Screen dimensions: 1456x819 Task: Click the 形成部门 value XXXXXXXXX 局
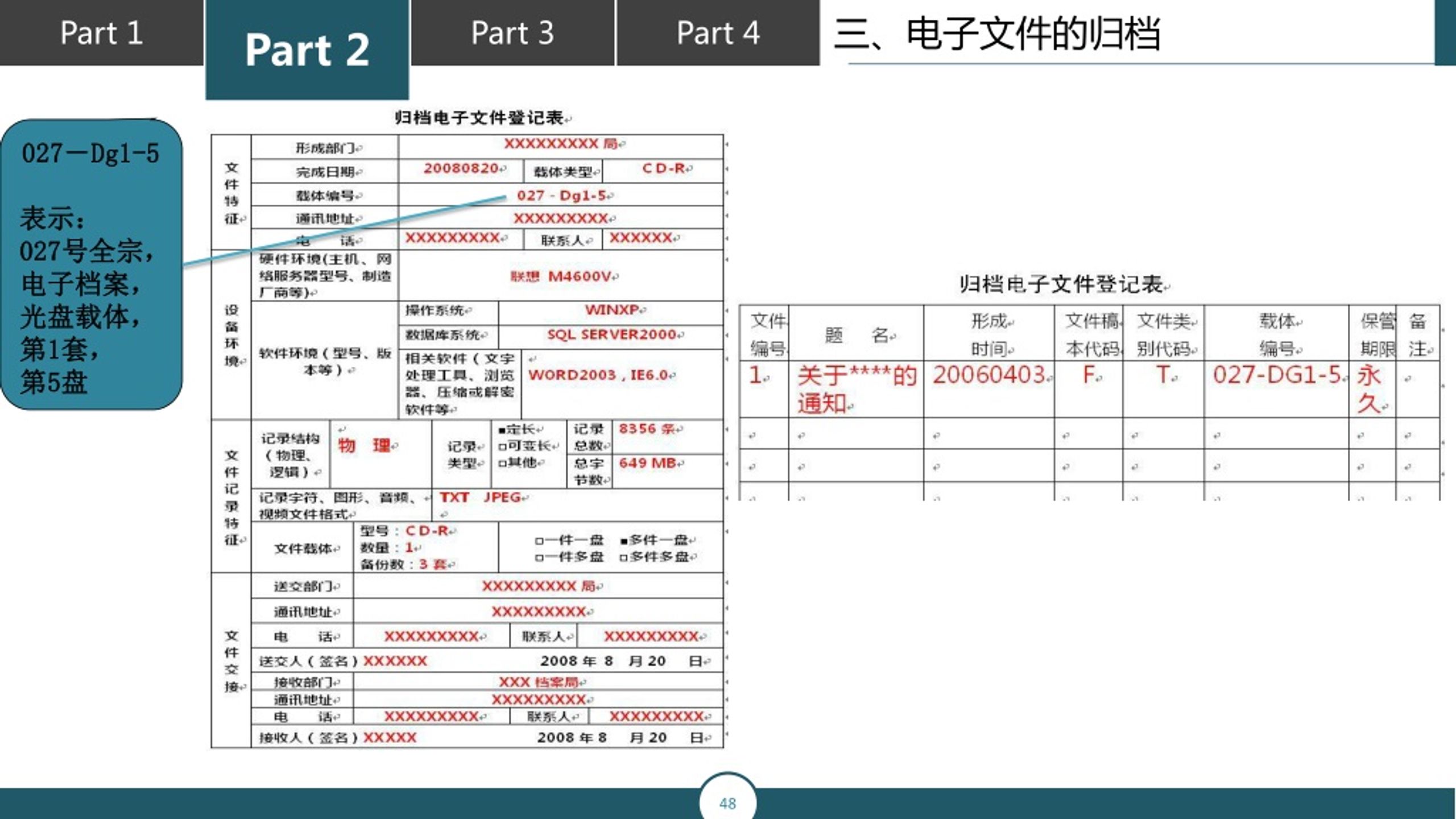click(x=561, y=143)
